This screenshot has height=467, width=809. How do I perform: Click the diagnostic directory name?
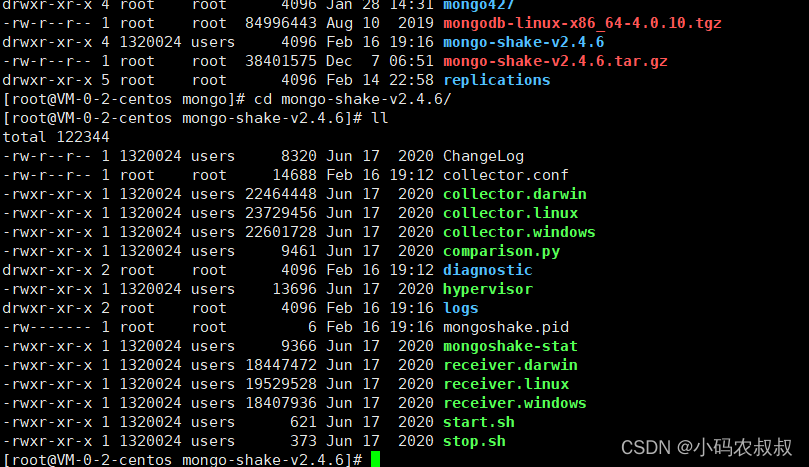(487, 270)
